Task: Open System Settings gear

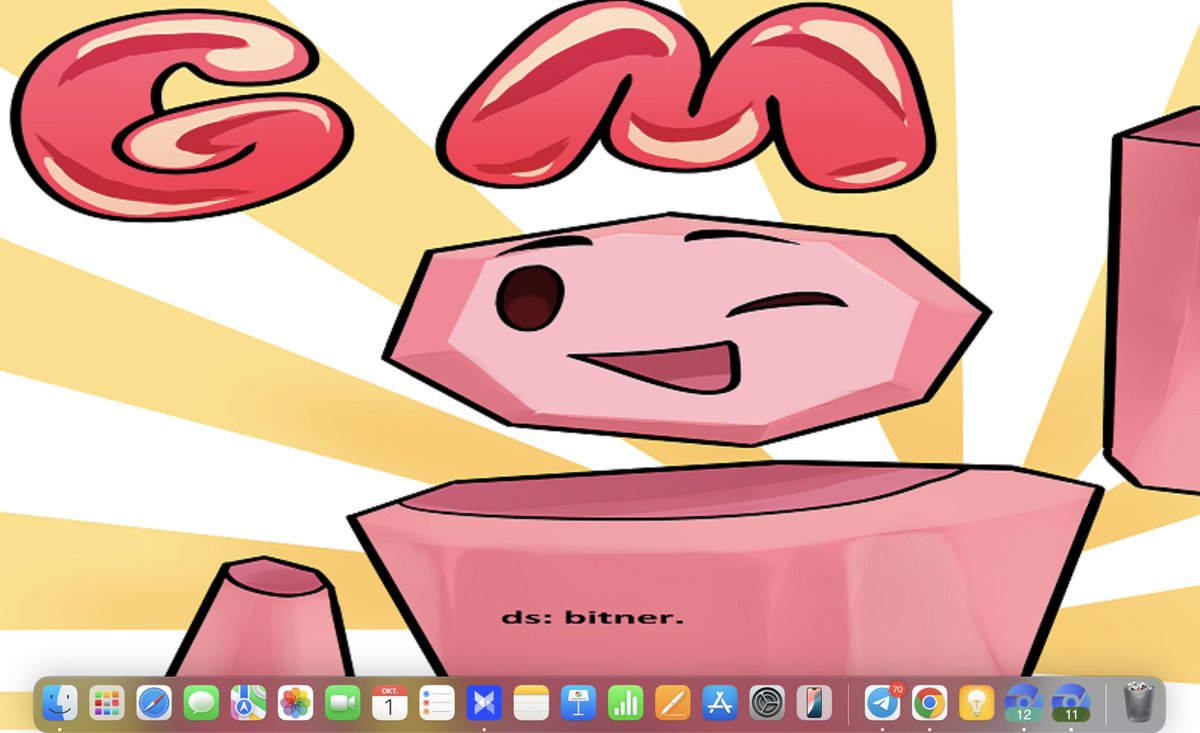Action: (x=768, y=703)
